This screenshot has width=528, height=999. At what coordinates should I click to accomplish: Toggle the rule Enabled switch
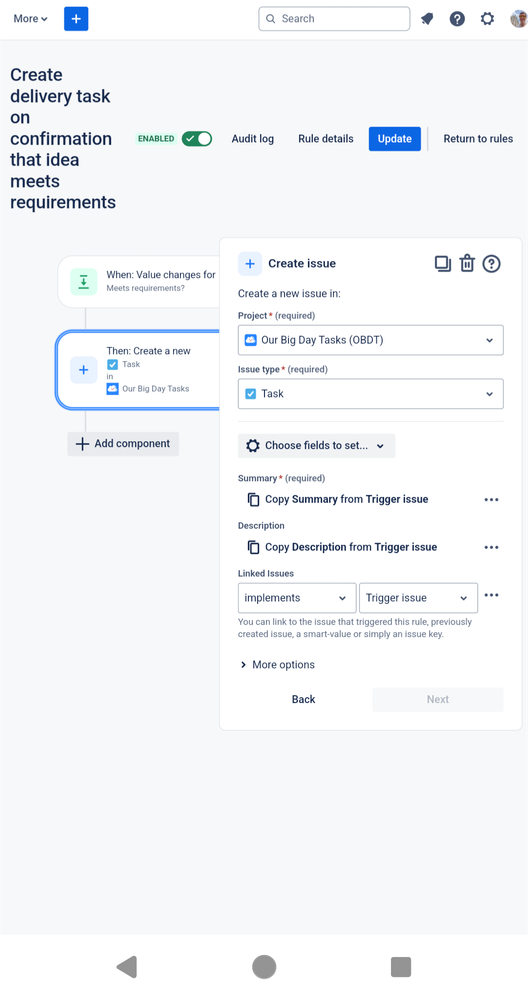pos(197,138)
